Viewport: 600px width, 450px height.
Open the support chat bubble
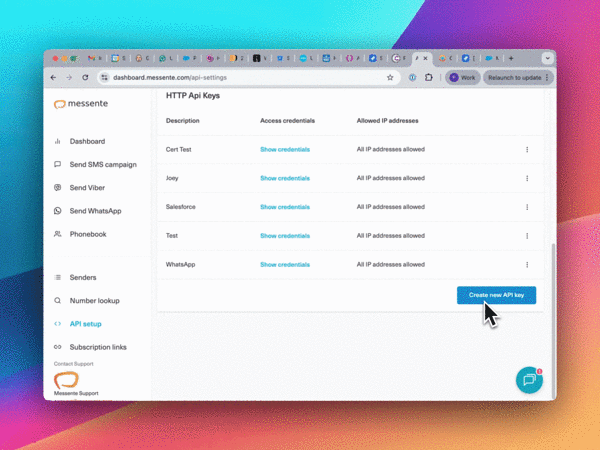[x=529, y=380]
